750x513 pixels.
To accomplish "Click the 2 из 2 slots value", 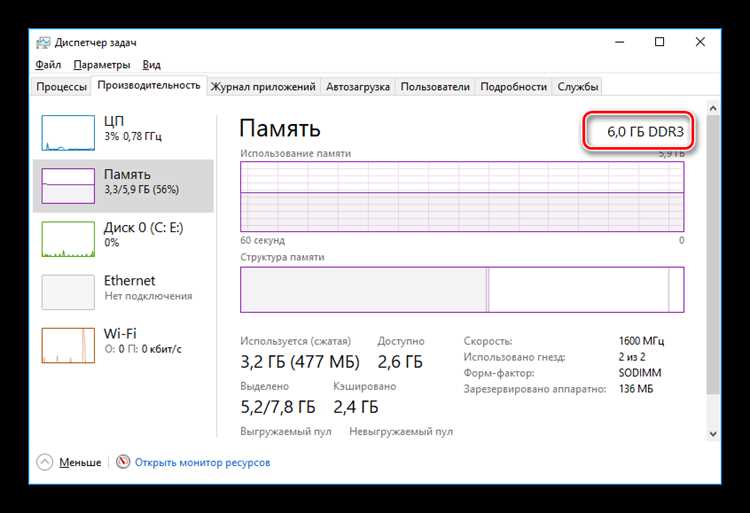I will 632,357.
